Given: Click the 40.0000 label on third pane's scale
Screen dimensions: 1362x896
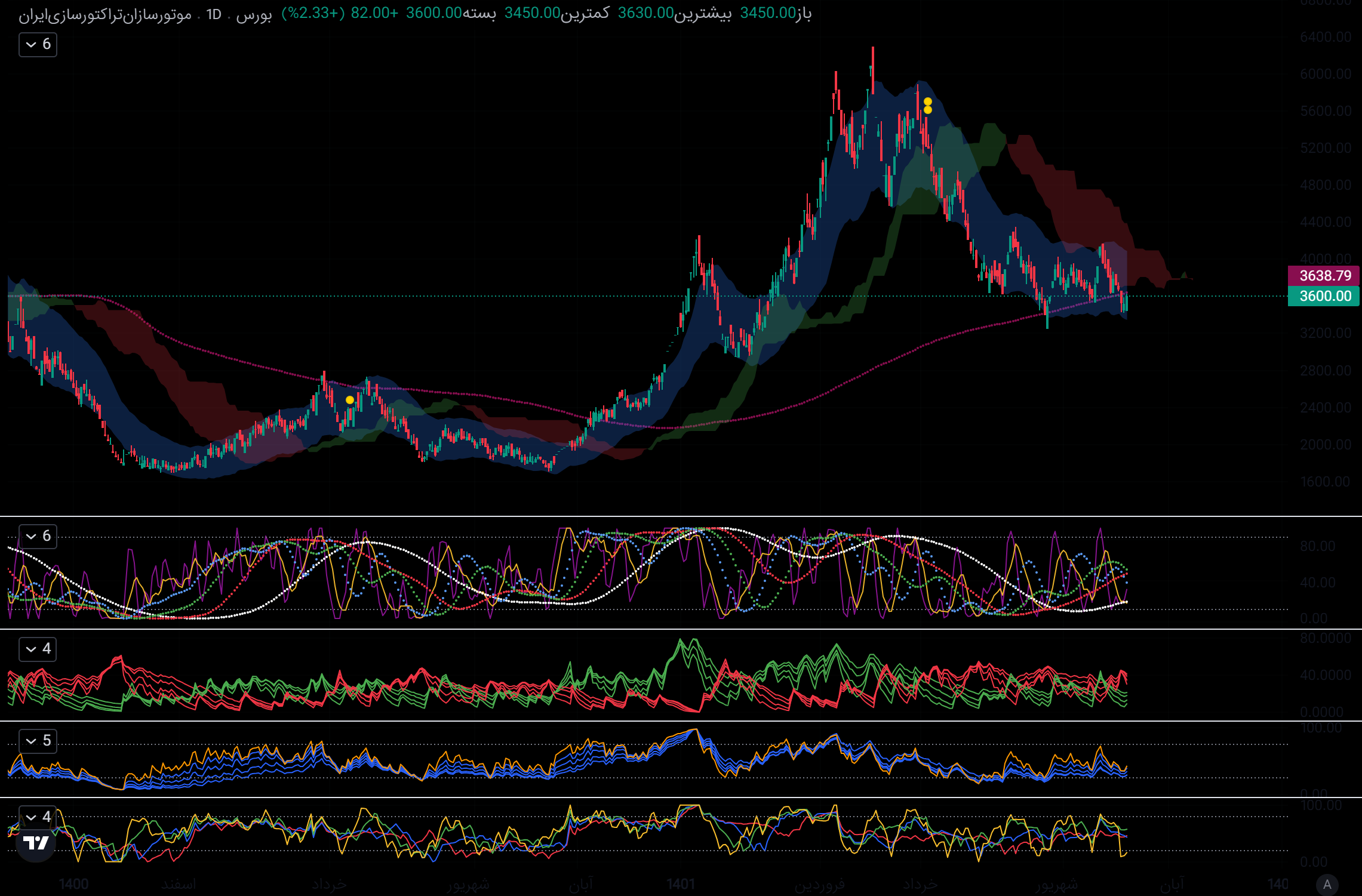Looking at the screenshot, I should click(1326, 675).
